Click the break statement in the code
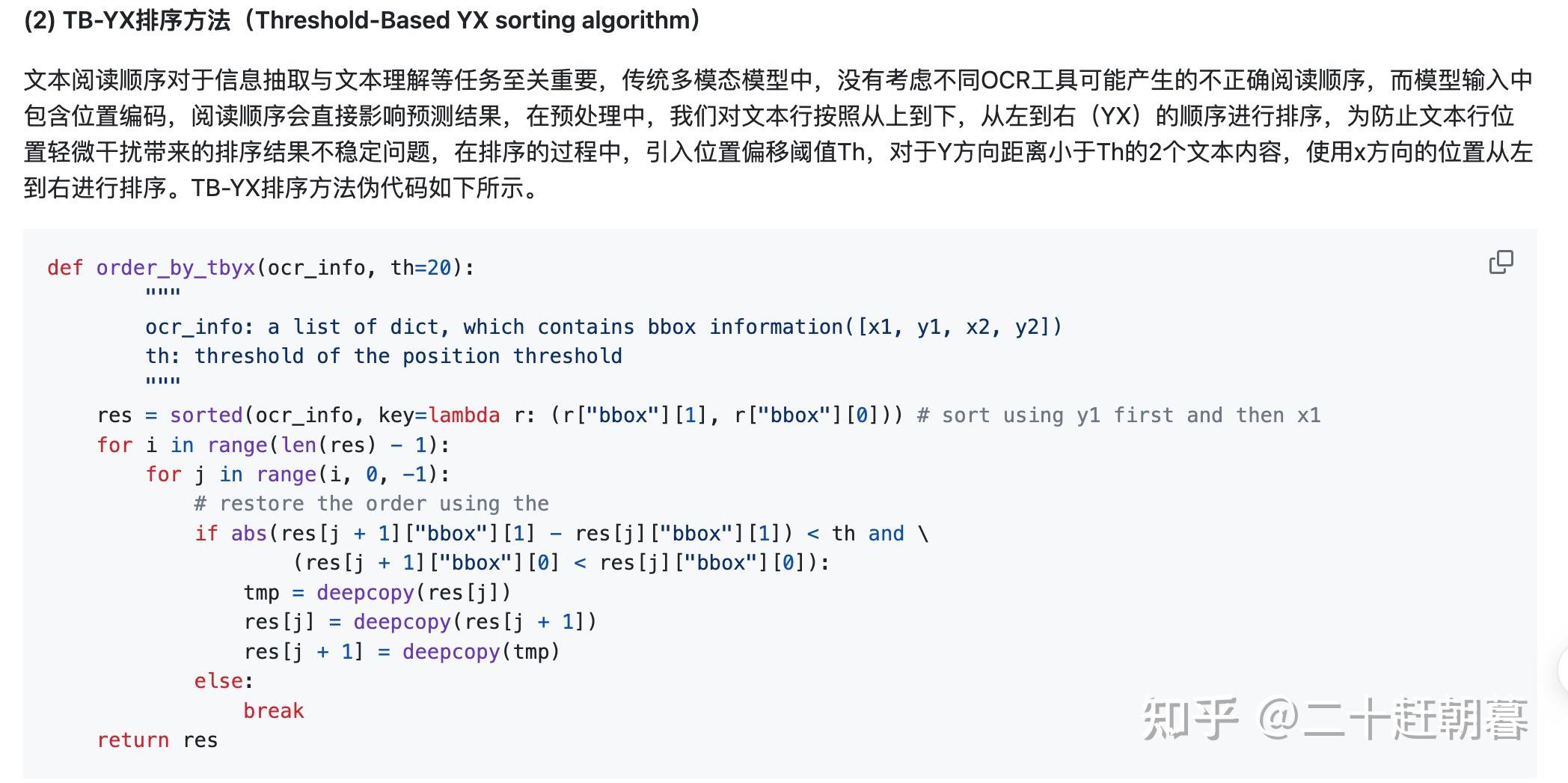 click(273, 710)
